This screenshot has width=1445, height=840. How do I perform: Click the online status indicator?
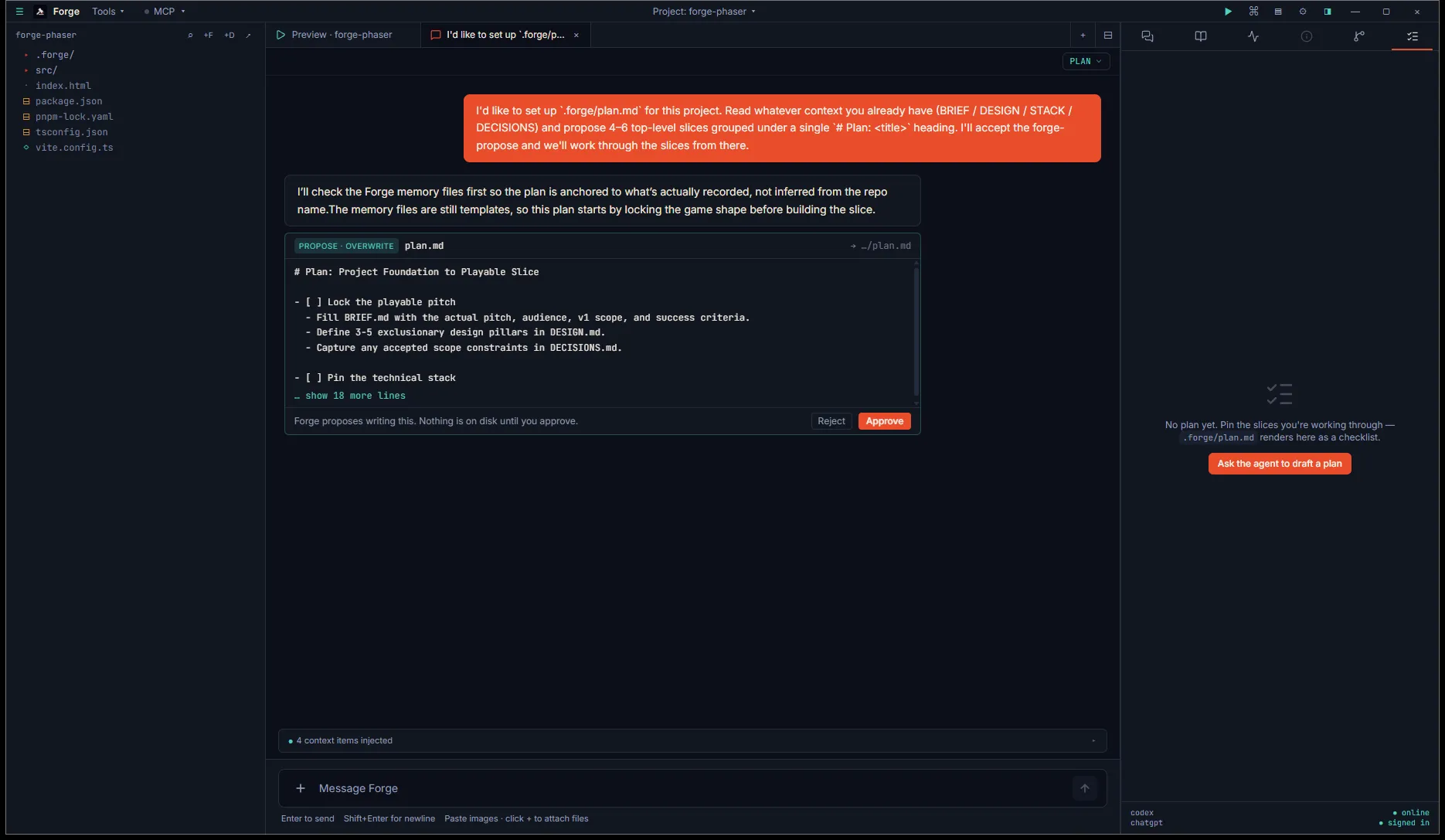coord(1411,813)
